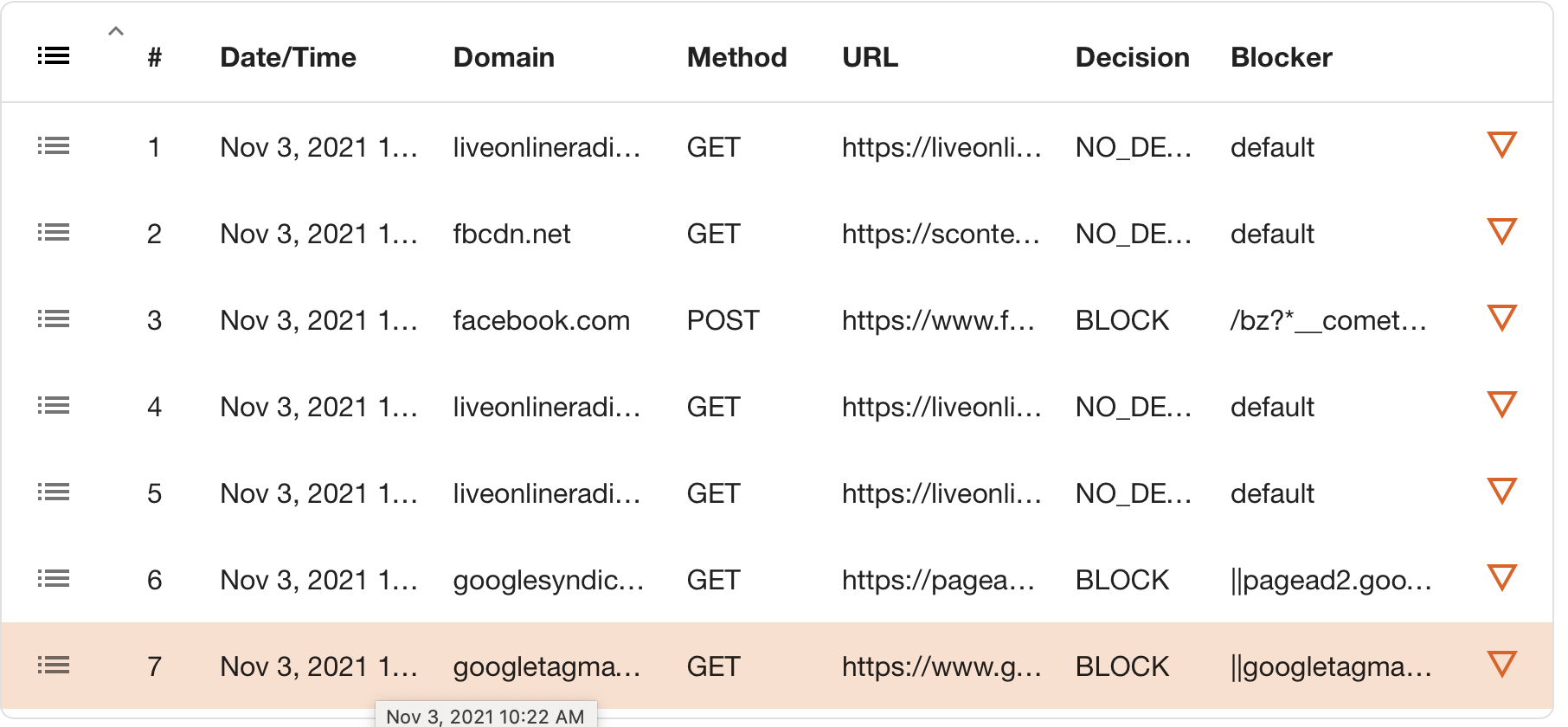Sort by the Domain column header
The height and width of the screenshot is (727, 1568).
(x=504, y=57)
